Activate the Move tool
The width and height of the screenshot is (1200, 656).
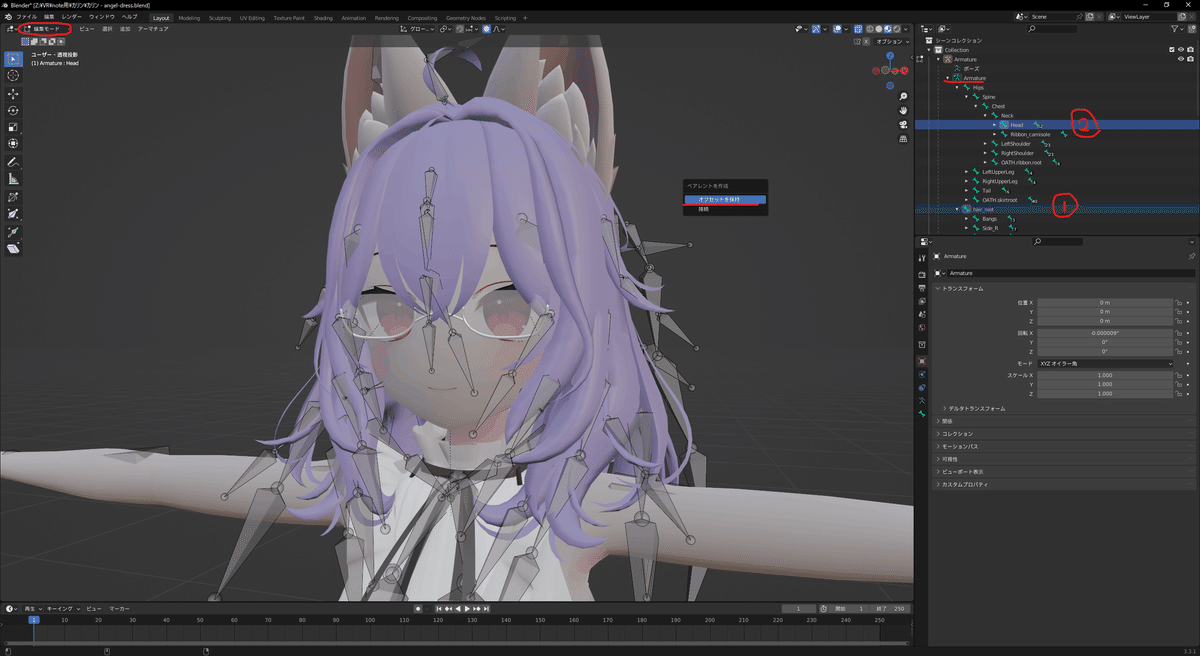13,94
